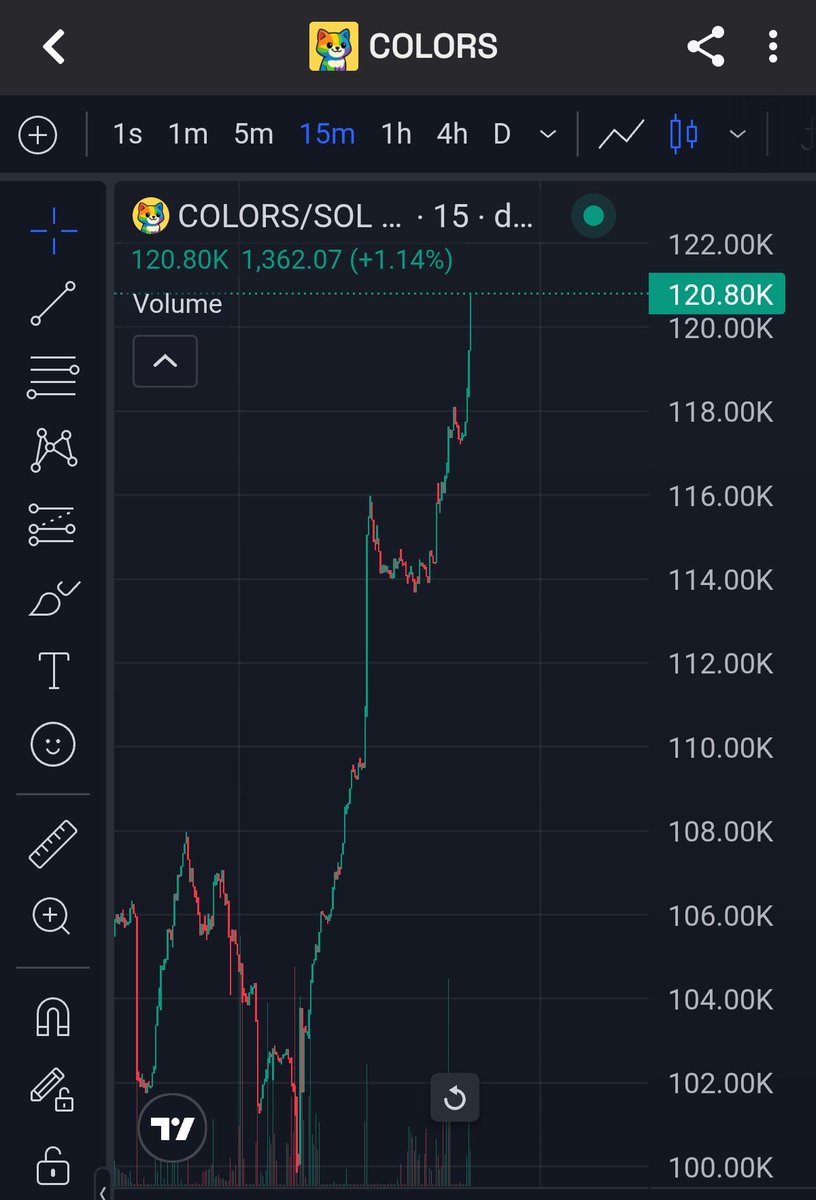Share the COLORS chart
Viewport: 816px width, 1200px height.
point(705,46)
